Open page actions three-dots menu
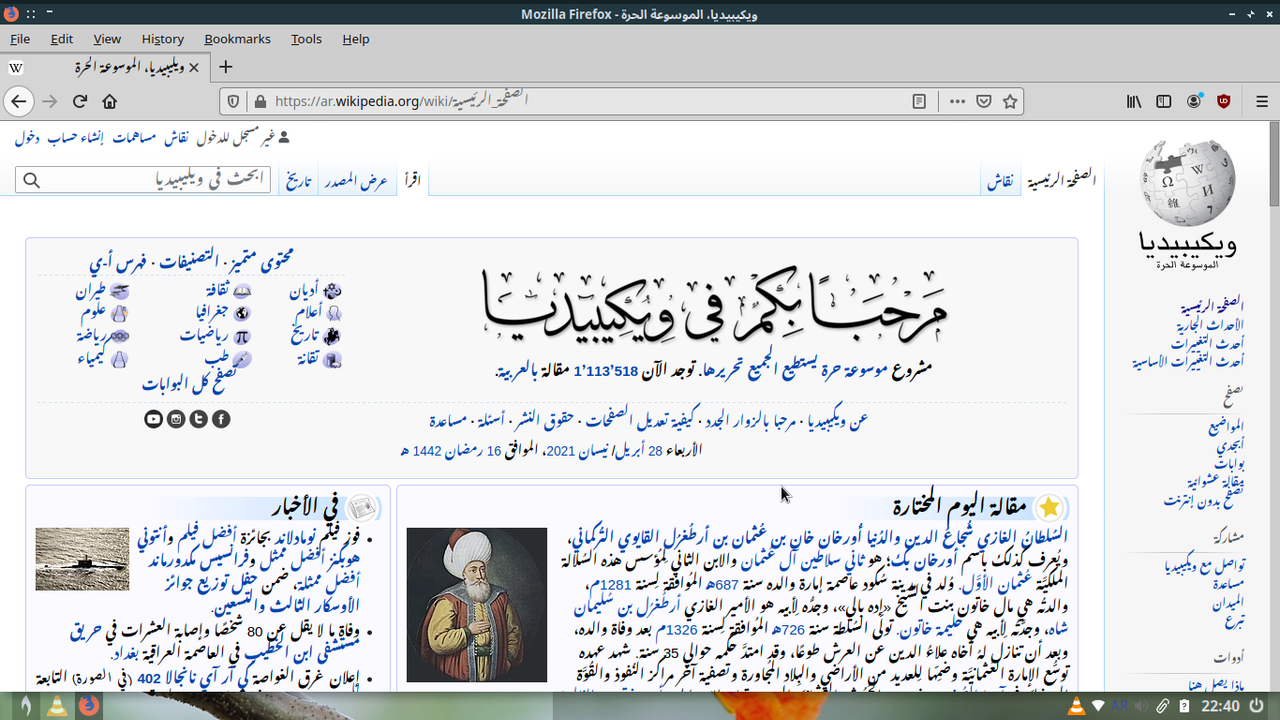 coord(957,101)
